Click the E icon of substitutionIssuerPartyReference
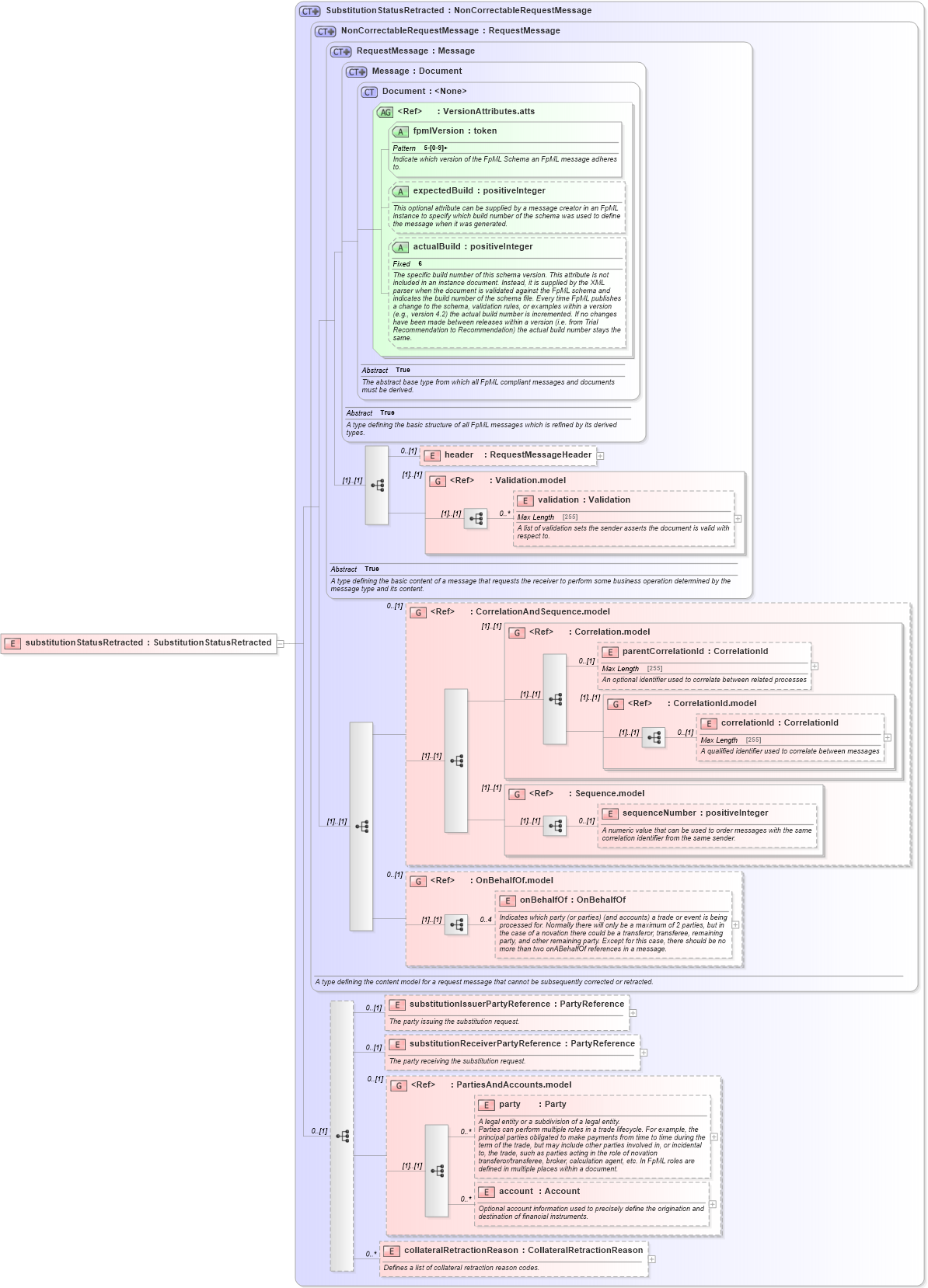Viewport: 928px width, 1288px height. pos(397,1005)
